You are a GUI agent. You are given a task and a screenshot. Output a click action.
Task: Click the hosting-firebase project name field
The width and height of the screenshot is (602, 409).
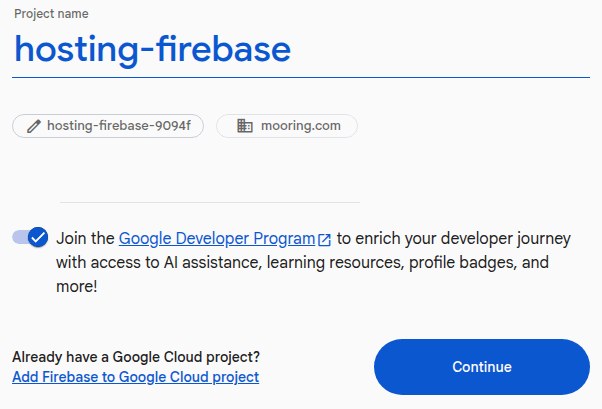[301, 49]
